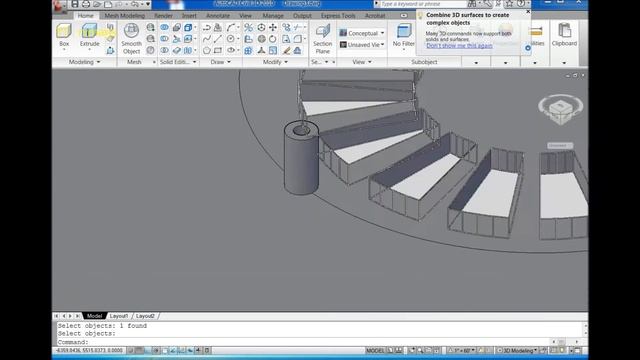Switch to the Annotate ribbon tab

point(218,16)
